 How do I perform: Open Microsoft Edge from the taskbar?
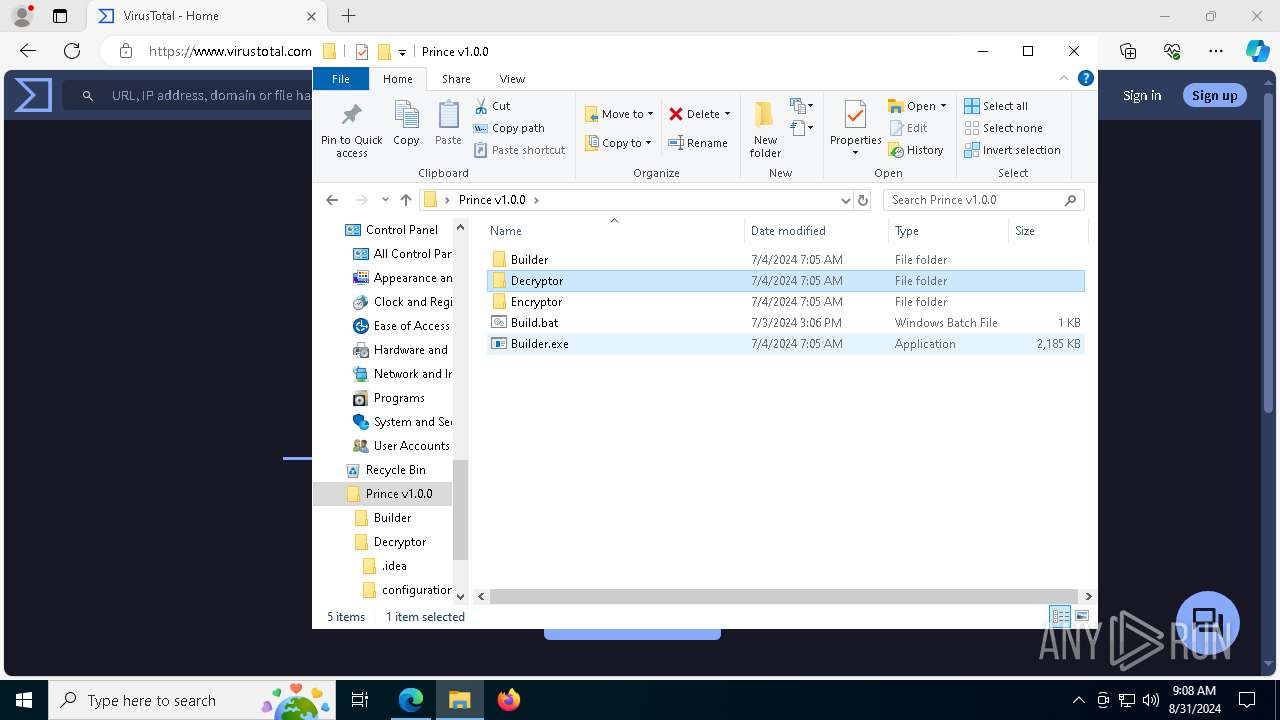point(411,700)
